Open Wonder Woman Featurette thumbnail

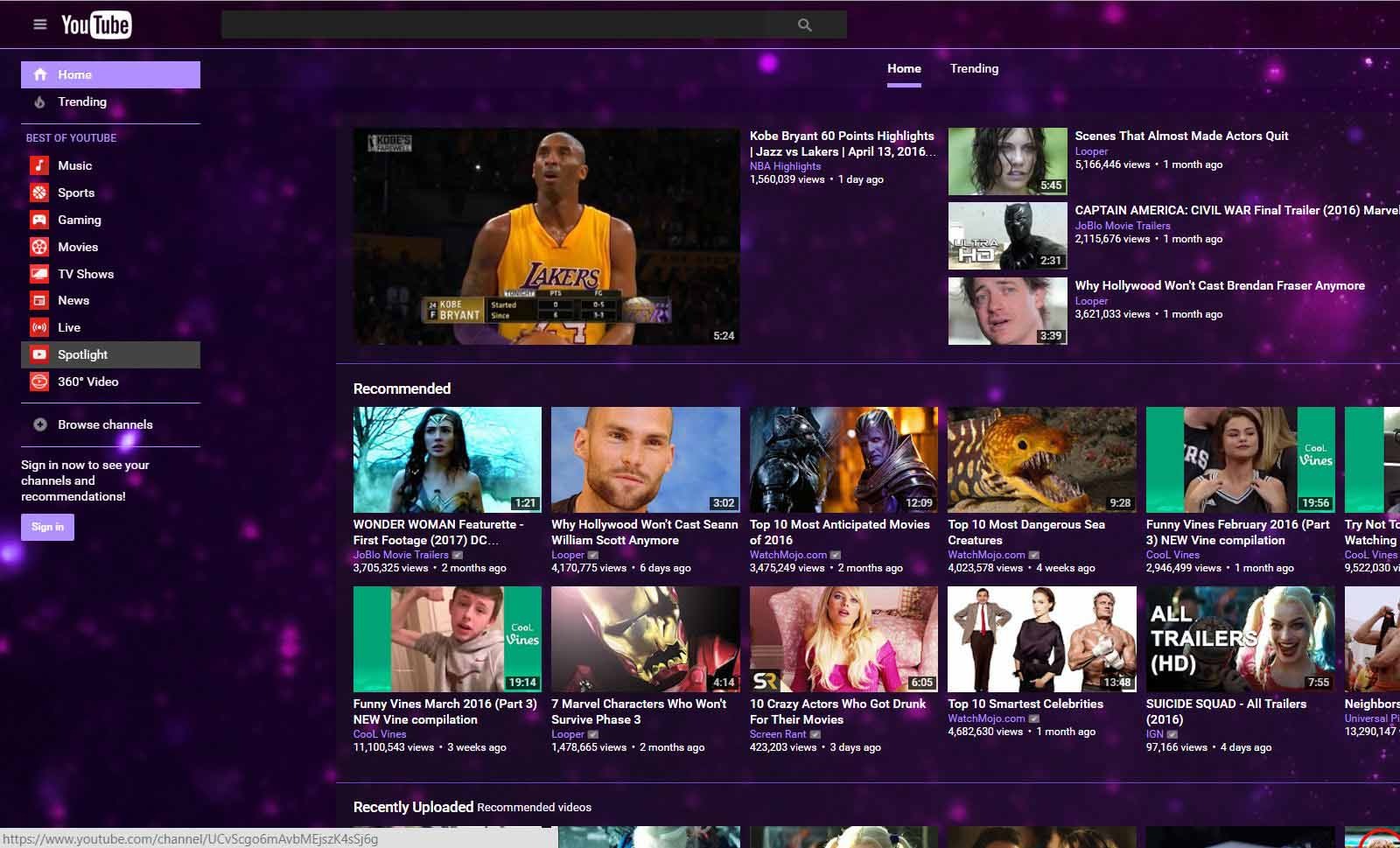tap(447, 459)
